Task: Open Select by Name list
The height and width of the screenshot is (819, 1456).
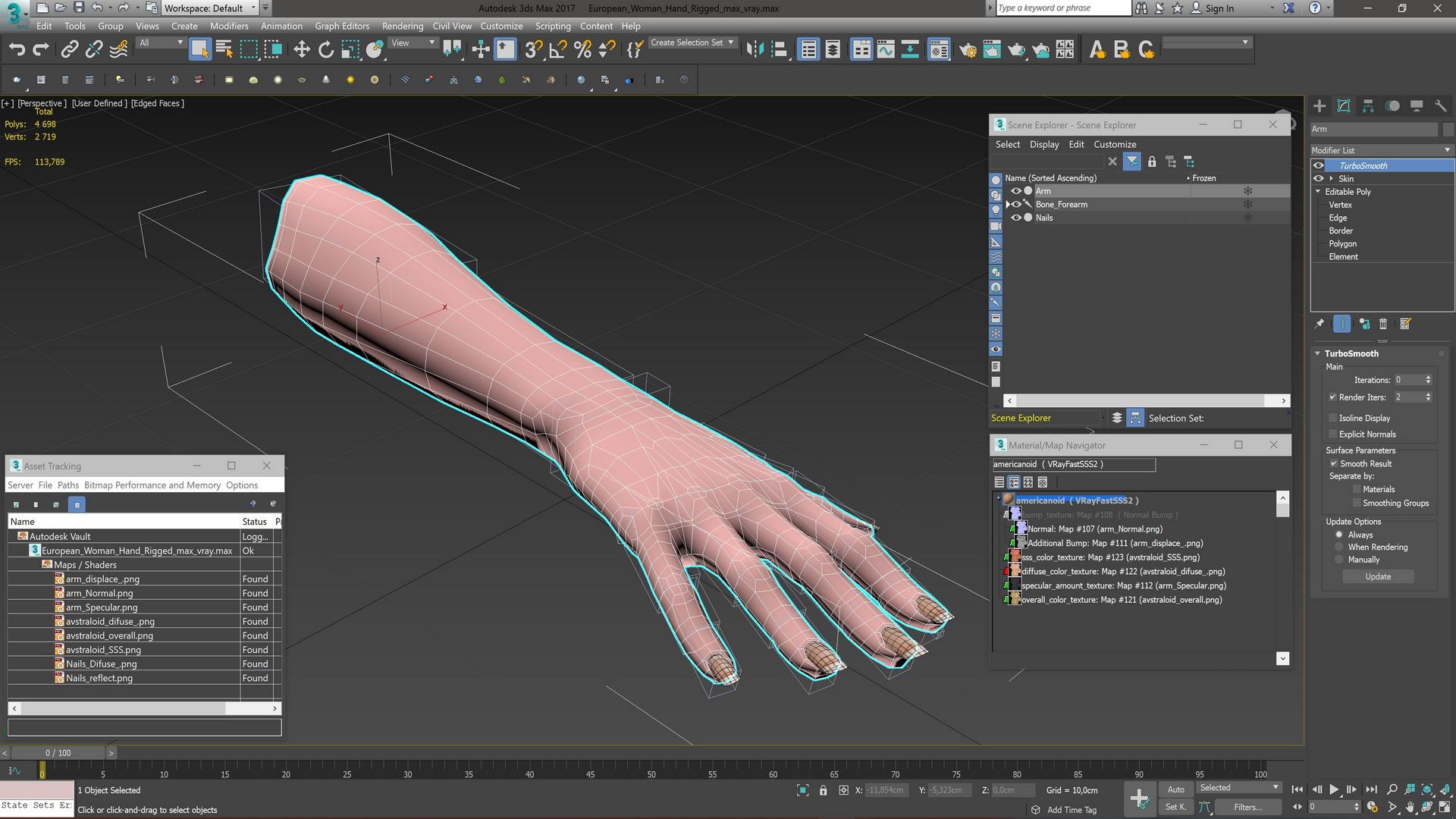Action: point(224,49)
